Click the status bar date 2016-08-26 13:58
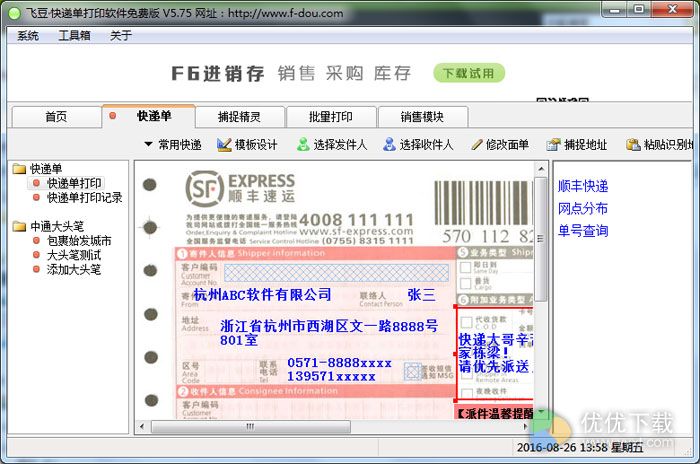This screenshot has height=464, width=700. 562,447
